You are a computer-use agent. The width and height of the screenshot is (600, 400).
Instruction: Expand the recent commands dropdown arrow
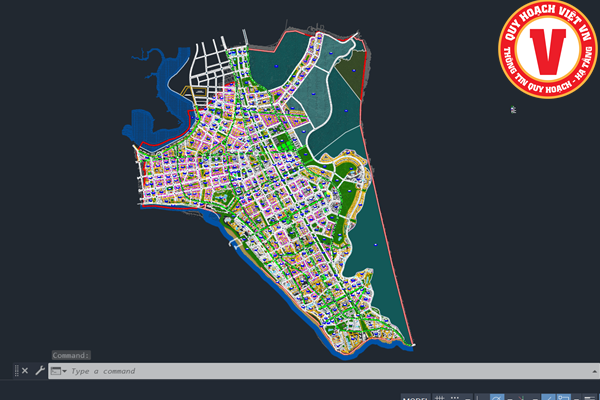pos(64,371)
